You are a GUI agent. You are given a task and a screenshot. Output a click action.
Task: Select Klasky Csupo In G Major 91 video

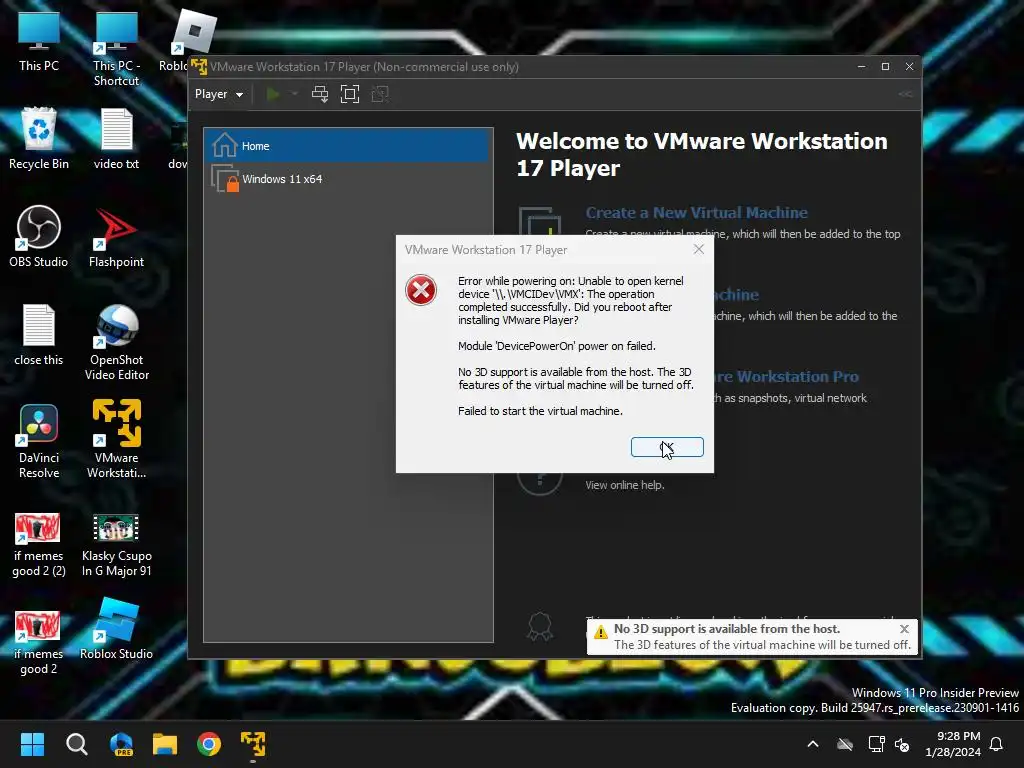(116, 545)
